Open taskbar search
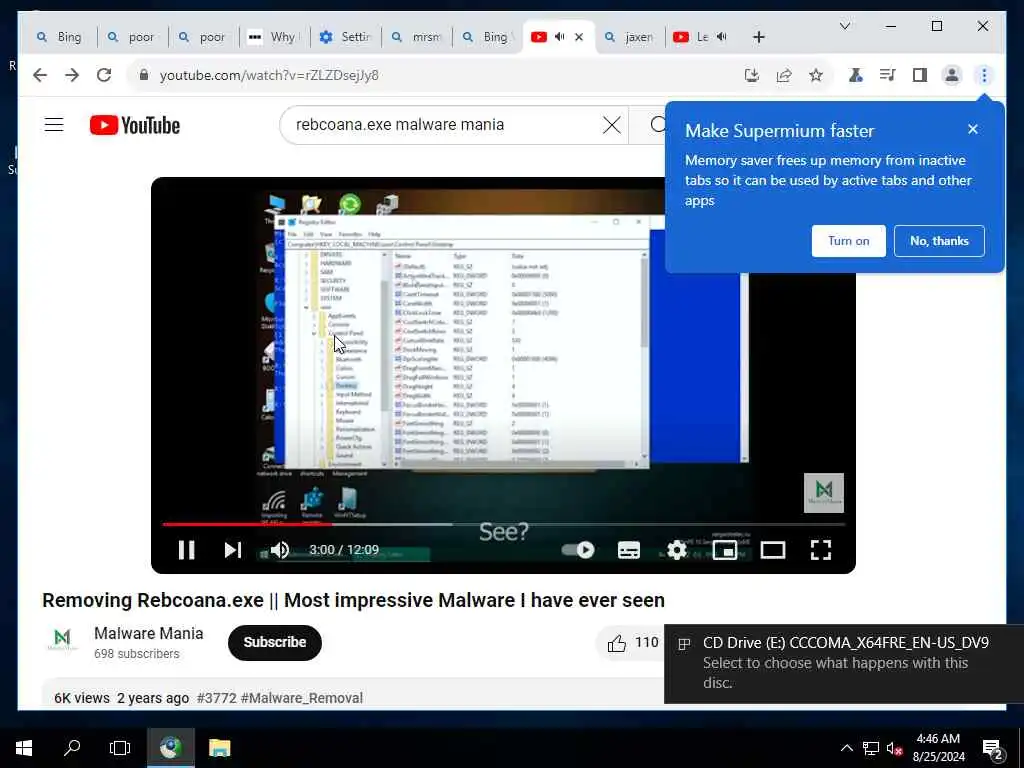The width and height of the screenshot is (1024, 768). pos(72,748)
